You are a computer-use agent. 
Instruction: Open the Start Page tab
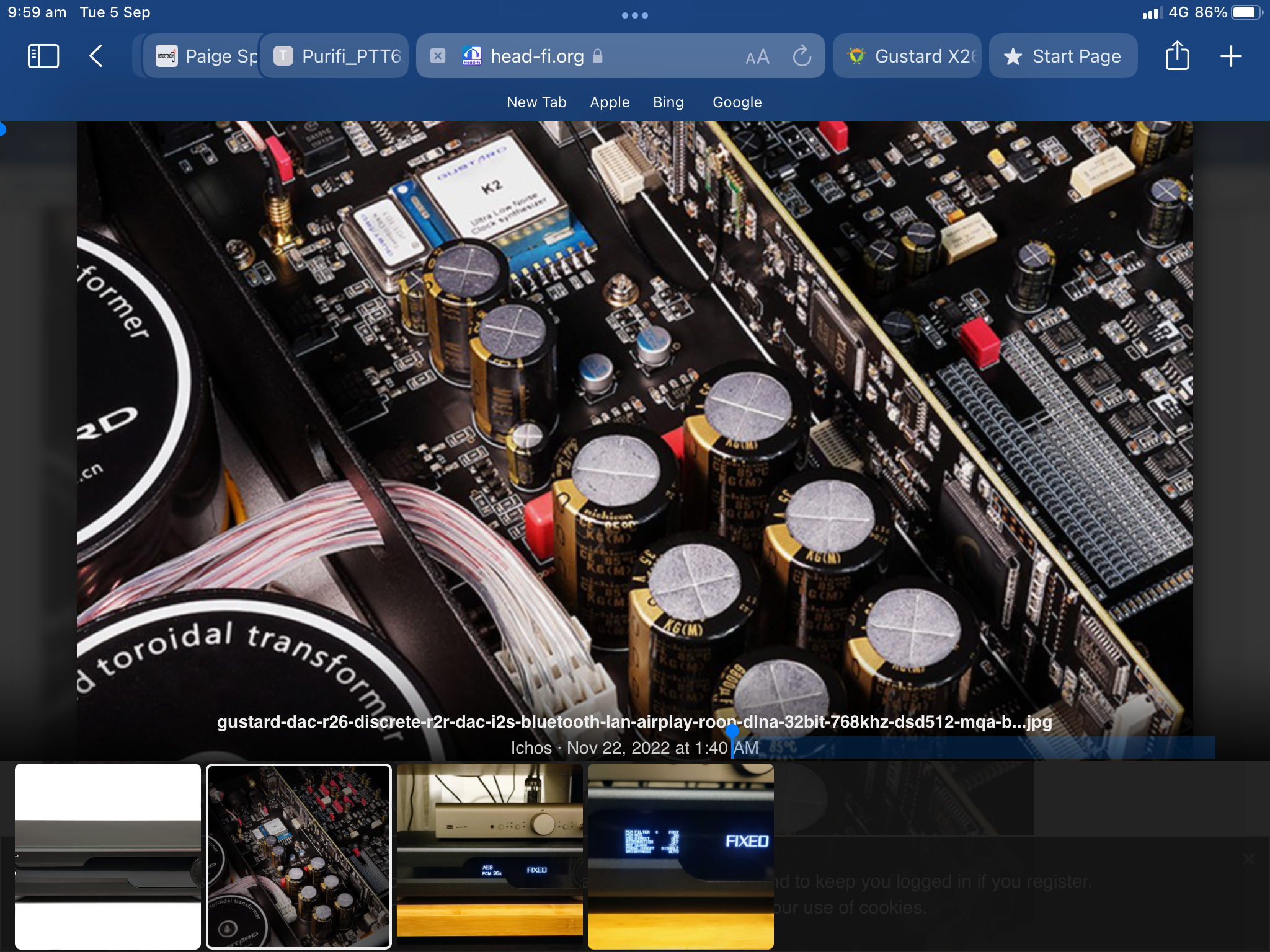click(x=1063, y=56)
